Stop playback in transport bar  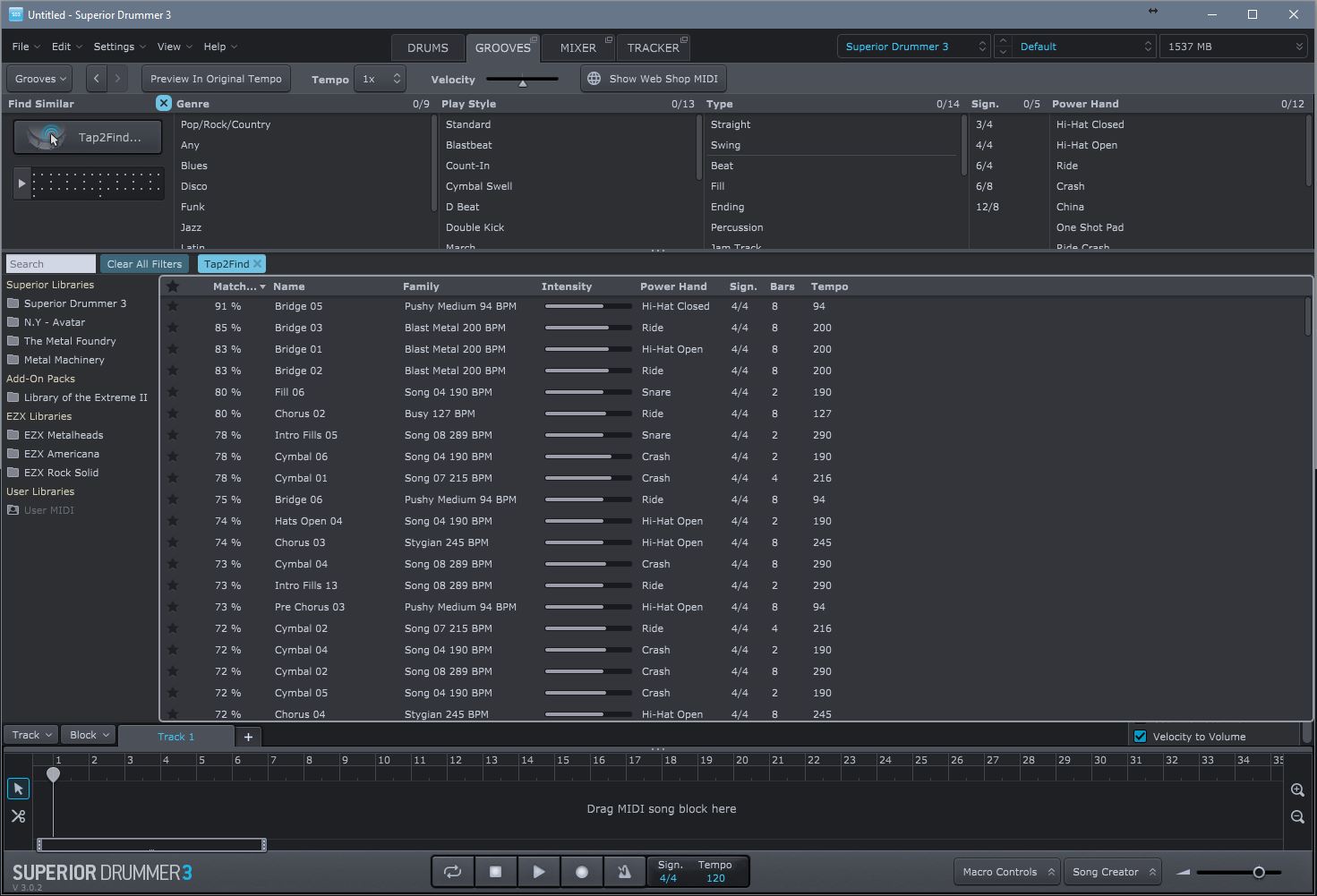495,872
